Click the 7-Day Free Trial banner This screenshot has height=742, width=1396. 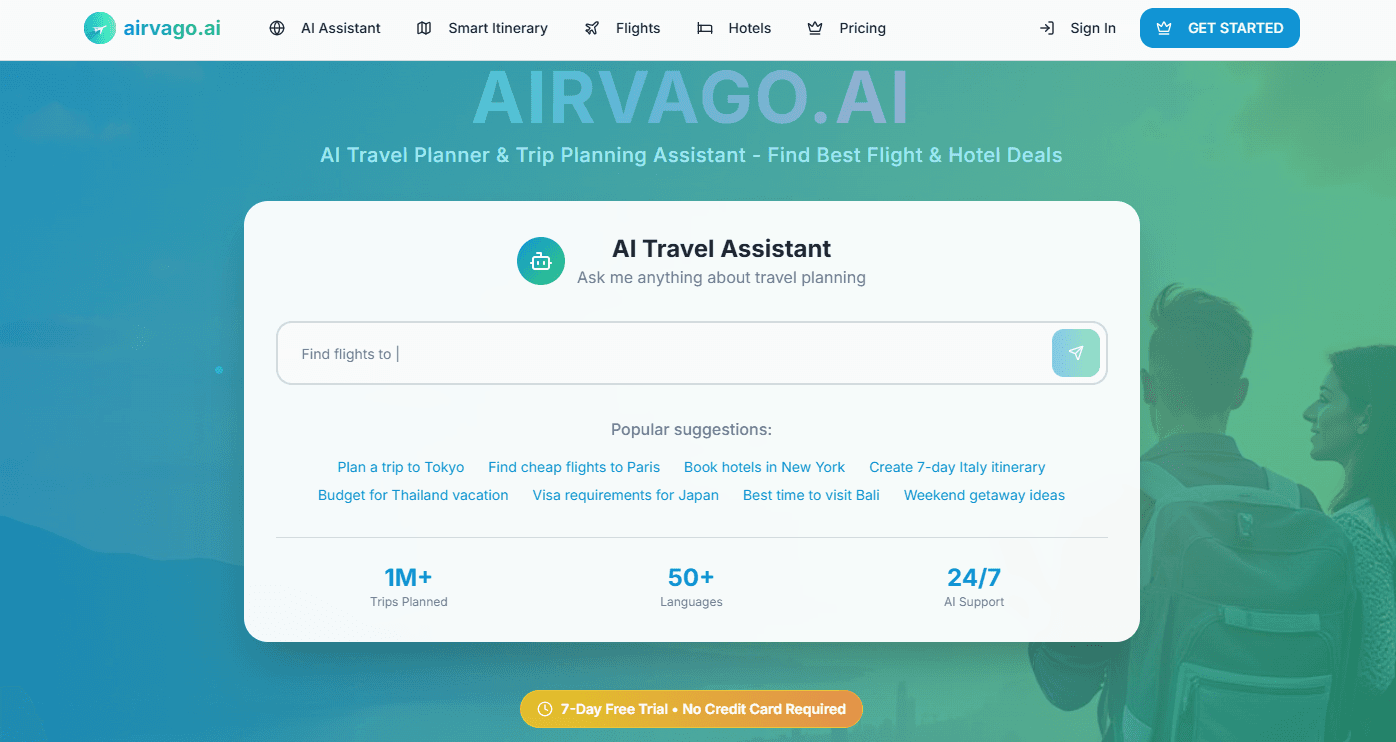click(x=691, y=709)
